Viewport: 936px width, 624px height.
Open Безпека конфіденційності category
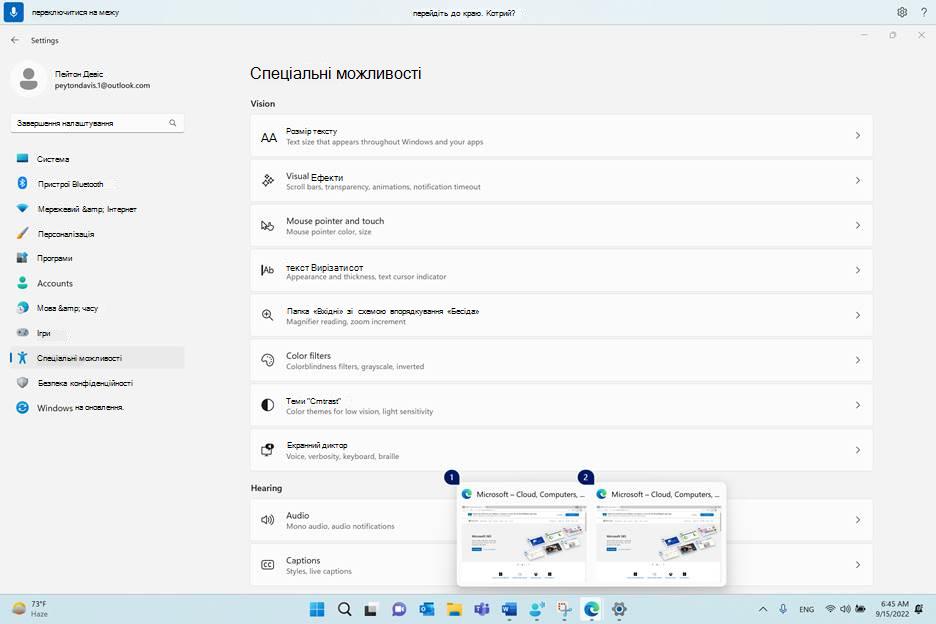(x=97, y=383)
